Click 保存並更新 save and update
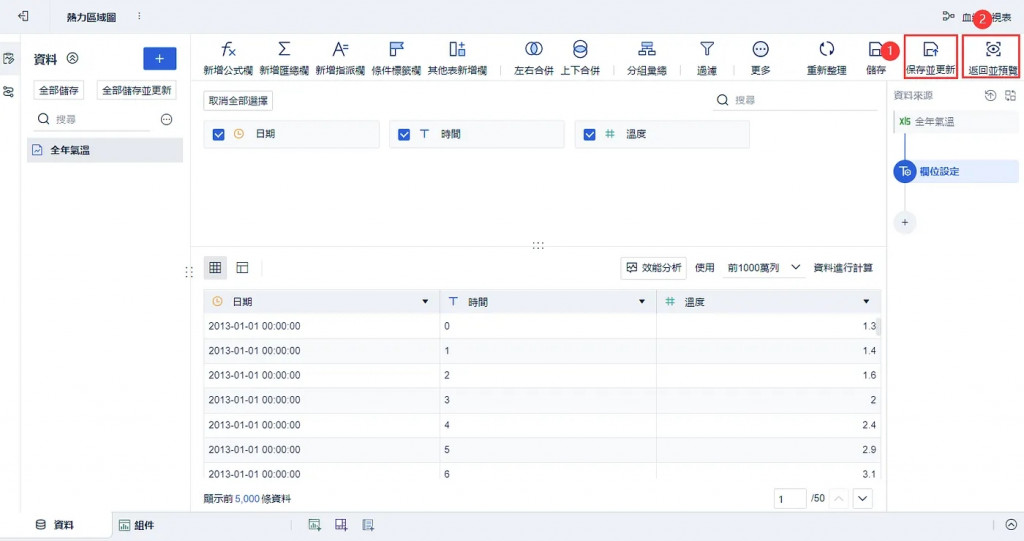Image resolution: width=1024 pixels, height=541 pixels. pyautogui.click(x=931, y=58)
